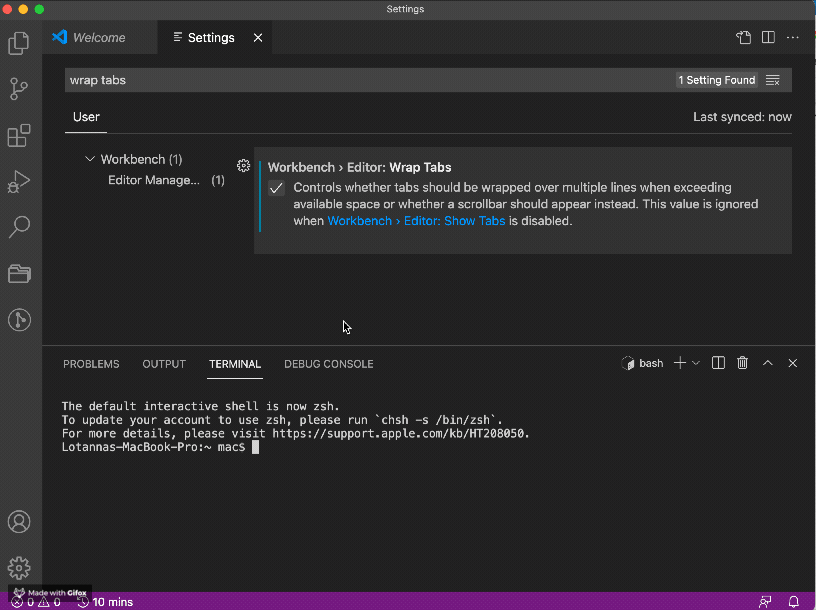Switch to the DEBUG CONSOLE tab
This screenshot has height=610, width=816.
[328, 364]
